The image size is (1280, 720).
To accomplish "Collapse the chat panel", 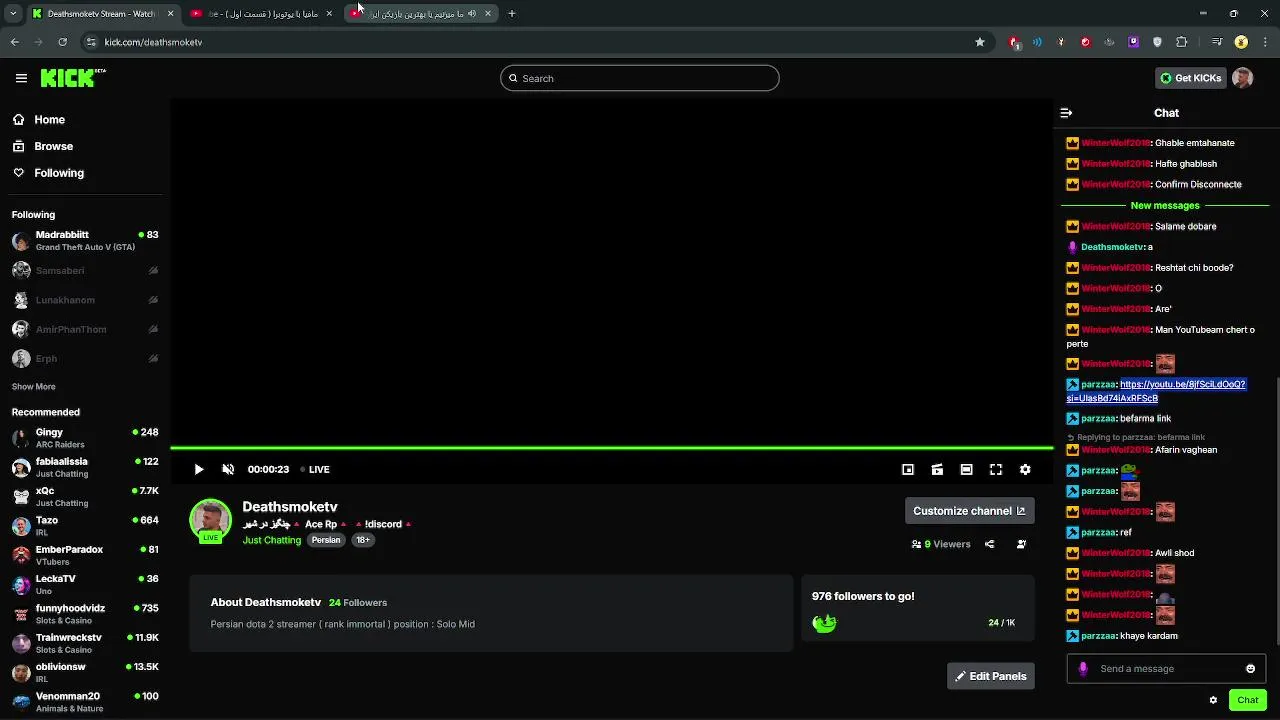I will pos(1066,113).
